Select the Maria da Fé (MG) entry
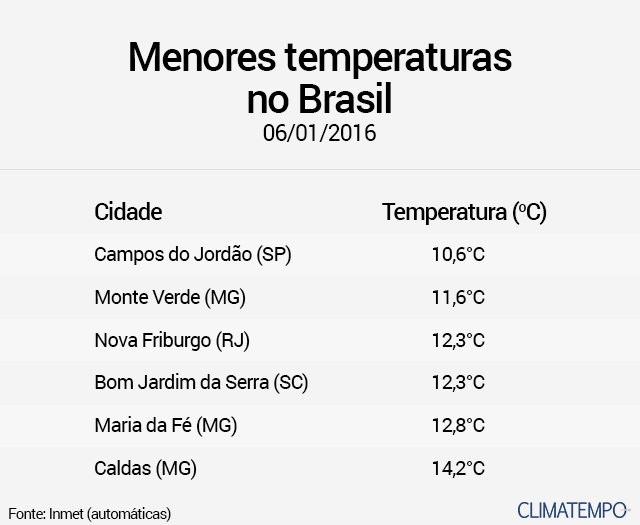This screenshot has width=640, height=525. pos(166,425)
